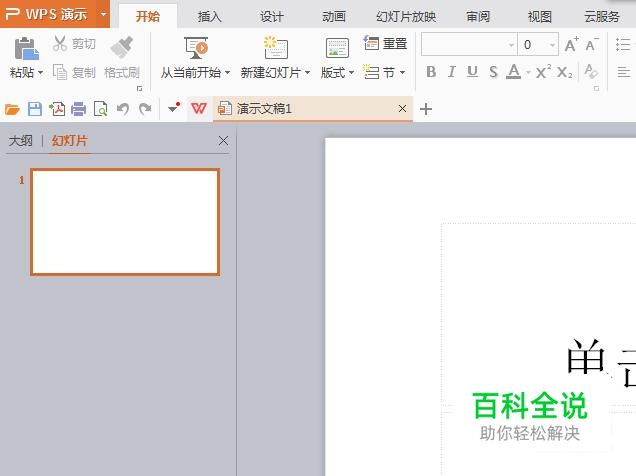
Task: Open the WPS 演示 application menu arrow
Action: (103, 14)
